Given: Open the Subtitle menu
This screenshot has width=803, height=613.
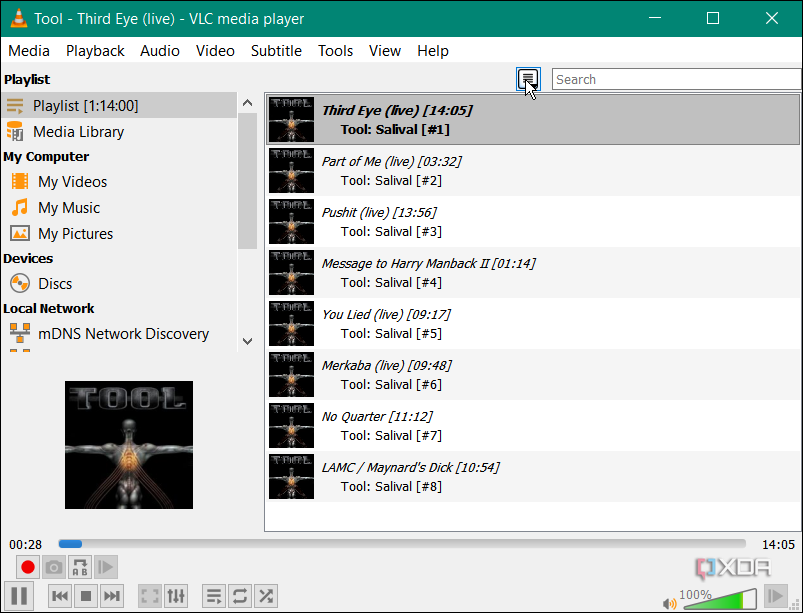Looking at the screenshot, I should (x=276, y=51).
